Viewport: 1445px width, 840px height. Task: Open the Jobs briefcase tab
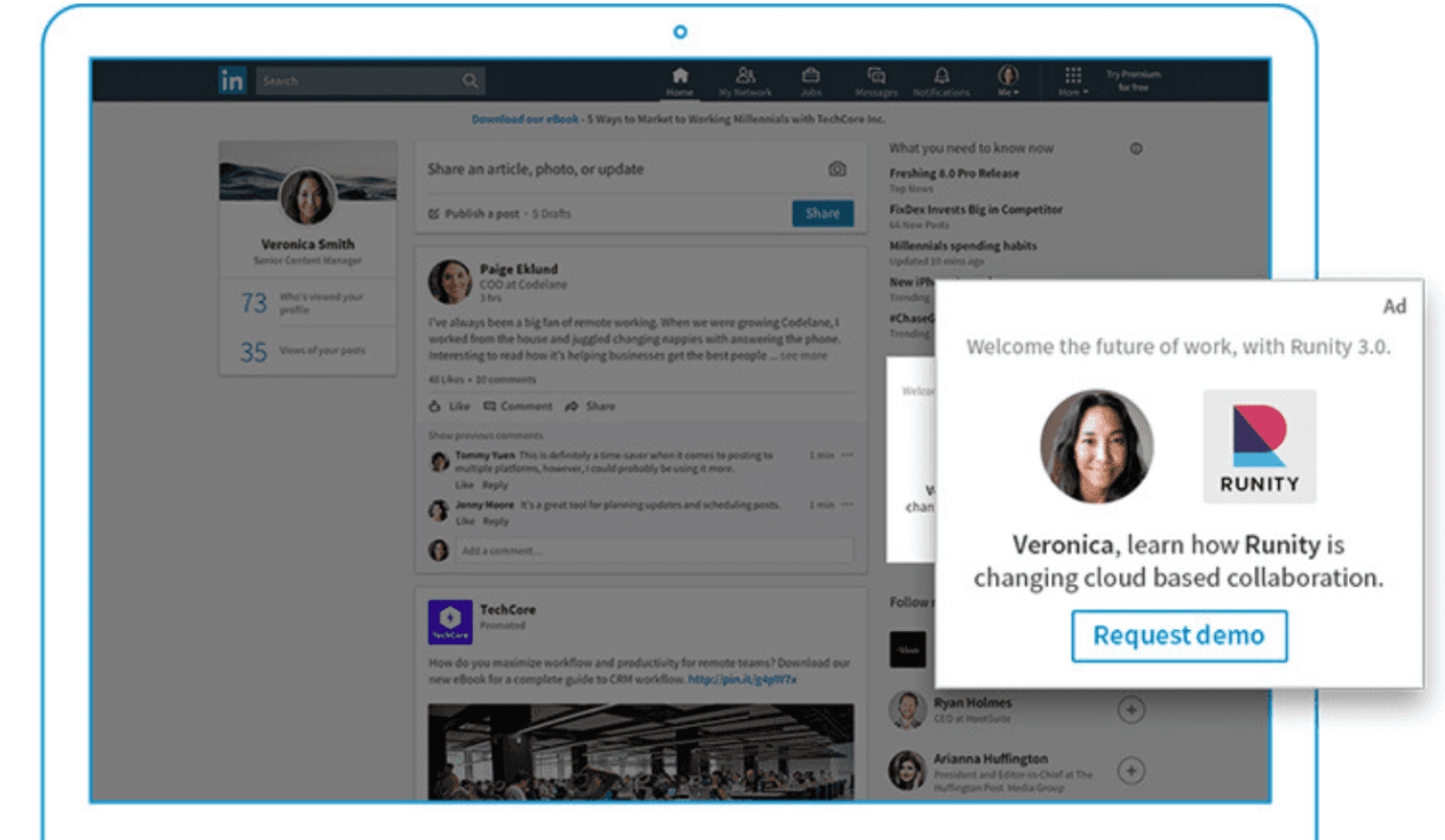click(811, 82)
